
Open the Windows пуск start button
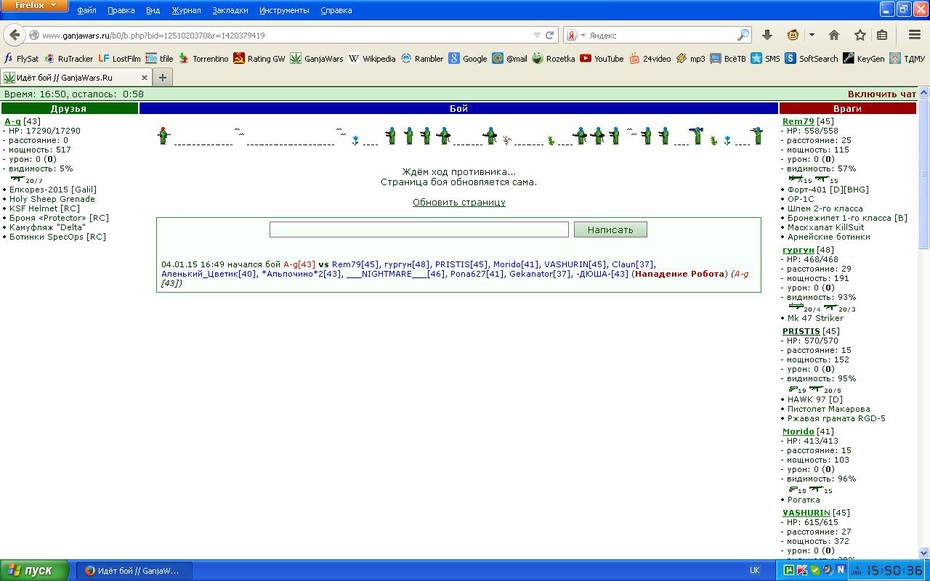pyautogui.click(x=34, y=570)
